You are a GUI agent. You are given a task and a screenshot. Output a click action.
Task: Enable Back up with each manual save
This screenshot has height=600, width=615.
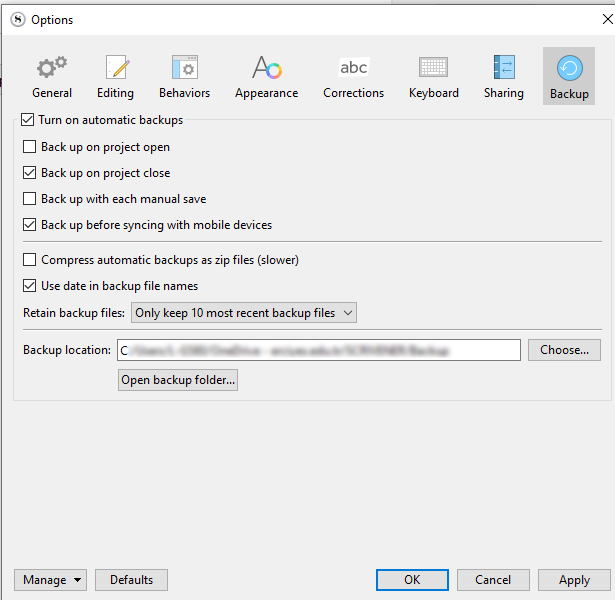click(30, 199)
